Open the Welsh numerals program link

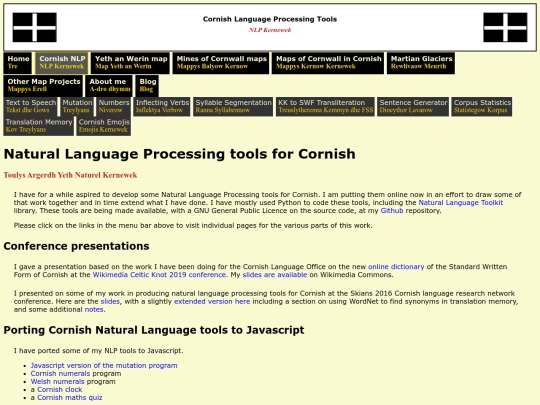pyautogui.click(x=57, y=381)
